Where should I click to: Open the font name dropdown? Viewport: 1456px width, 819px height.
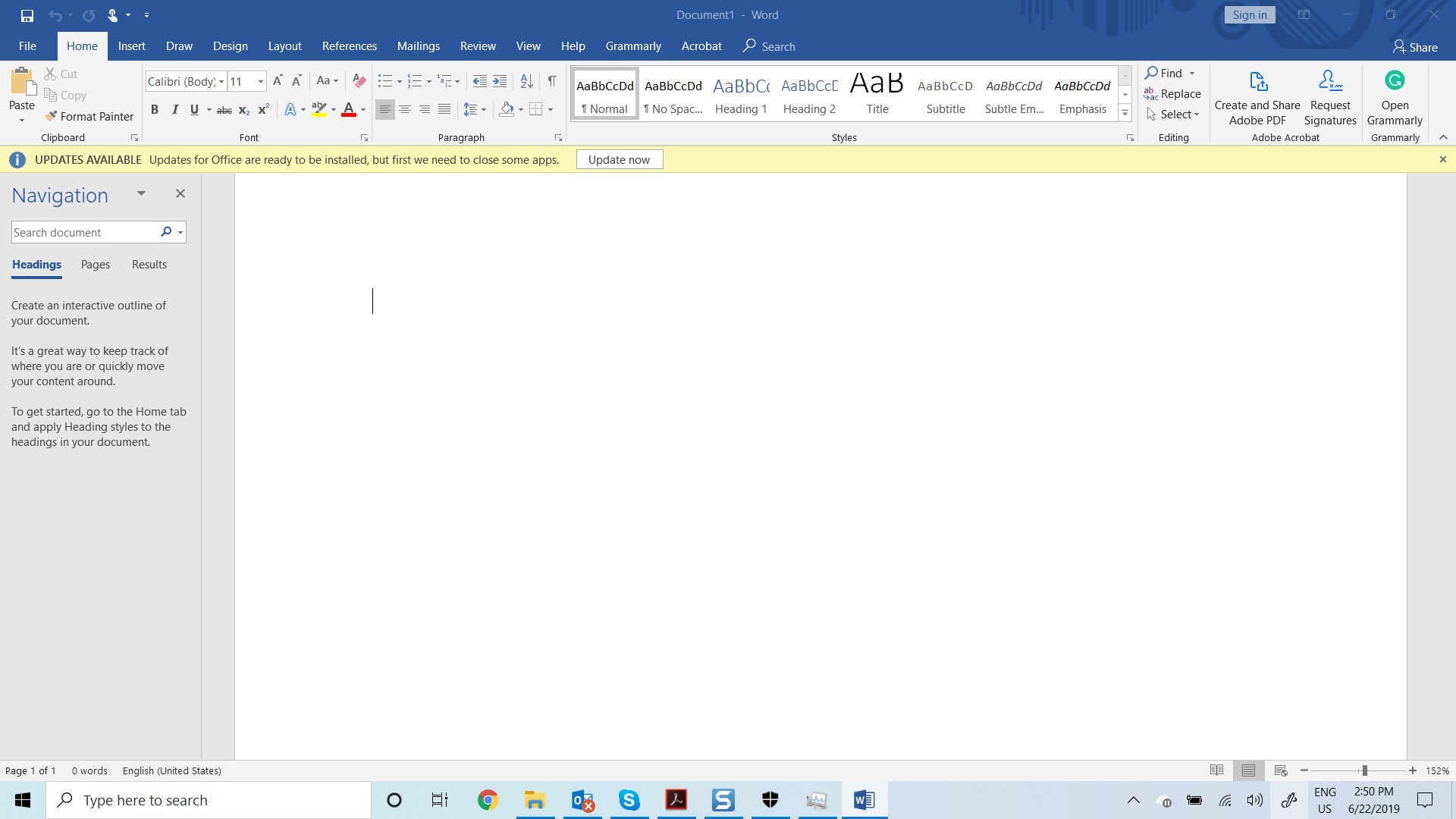(x=221, y=82)
